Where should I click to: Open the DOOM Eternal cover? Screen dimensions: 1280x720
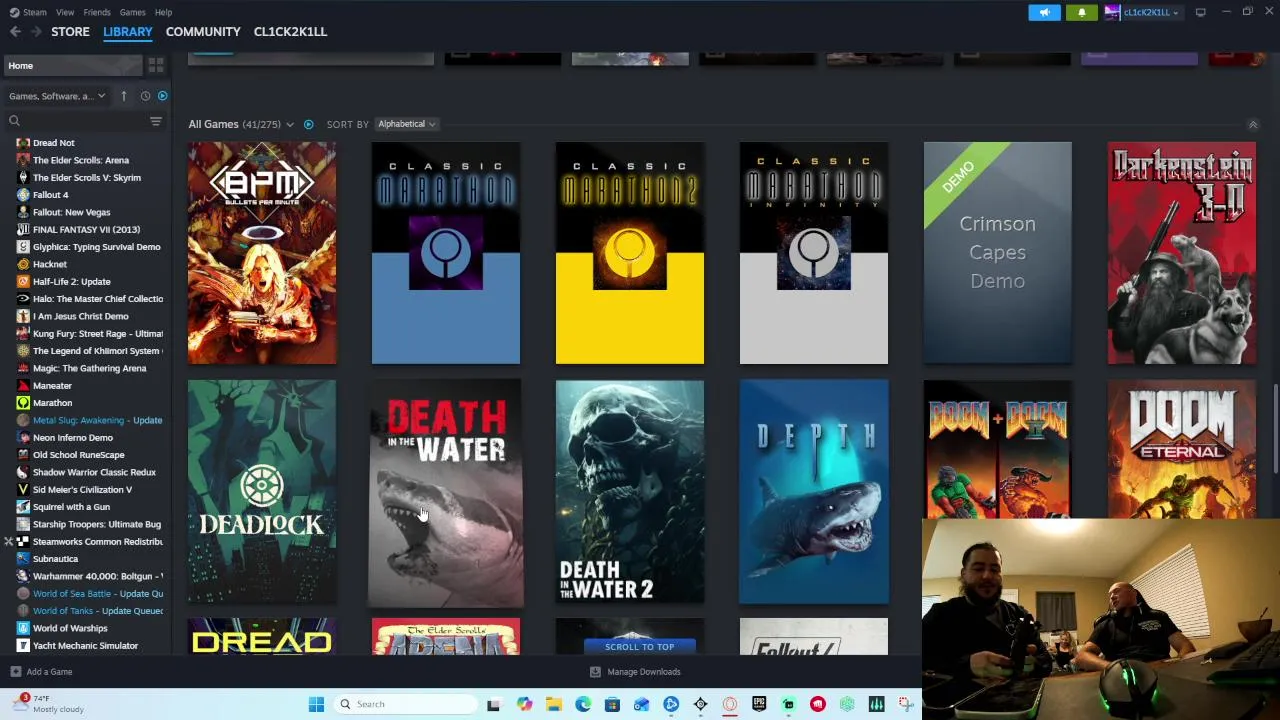point(1182,449)
